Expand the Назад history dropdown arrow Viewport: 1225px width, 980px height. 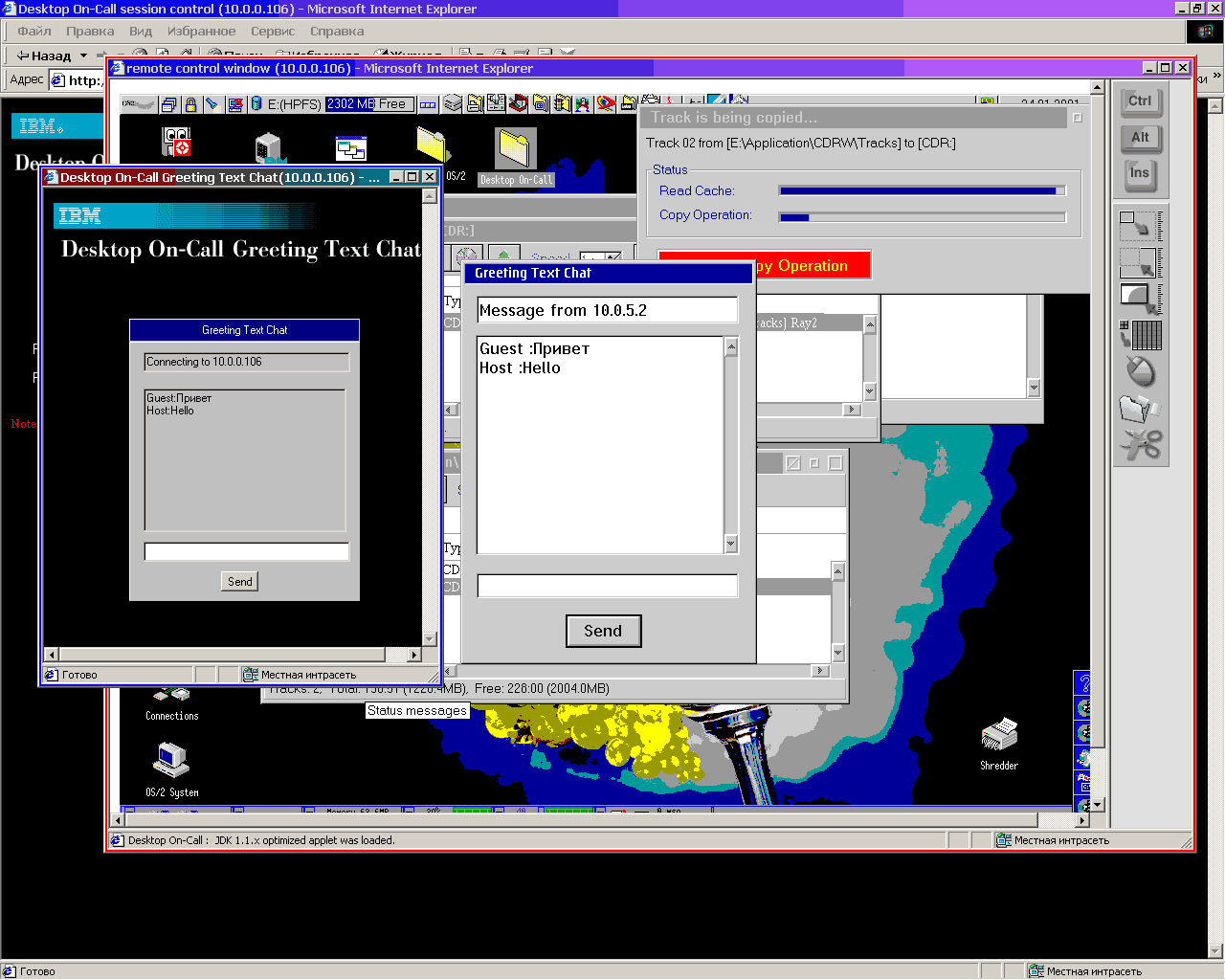point(84,56)
